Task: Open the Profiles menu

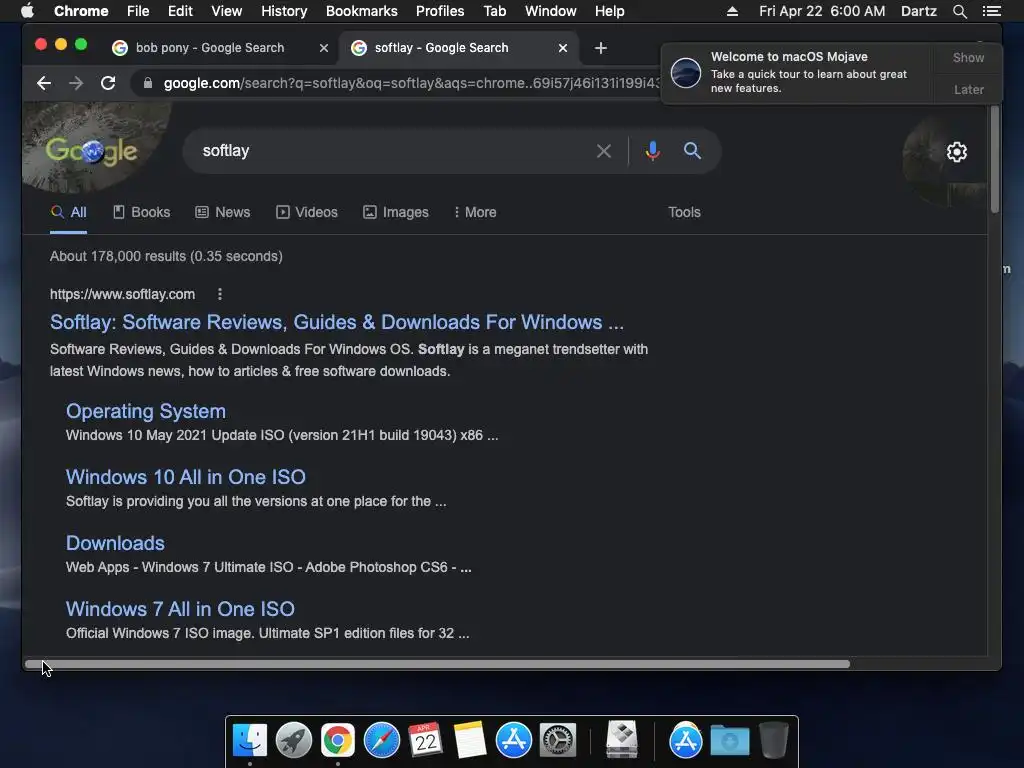Action: [x=440, y=11]
